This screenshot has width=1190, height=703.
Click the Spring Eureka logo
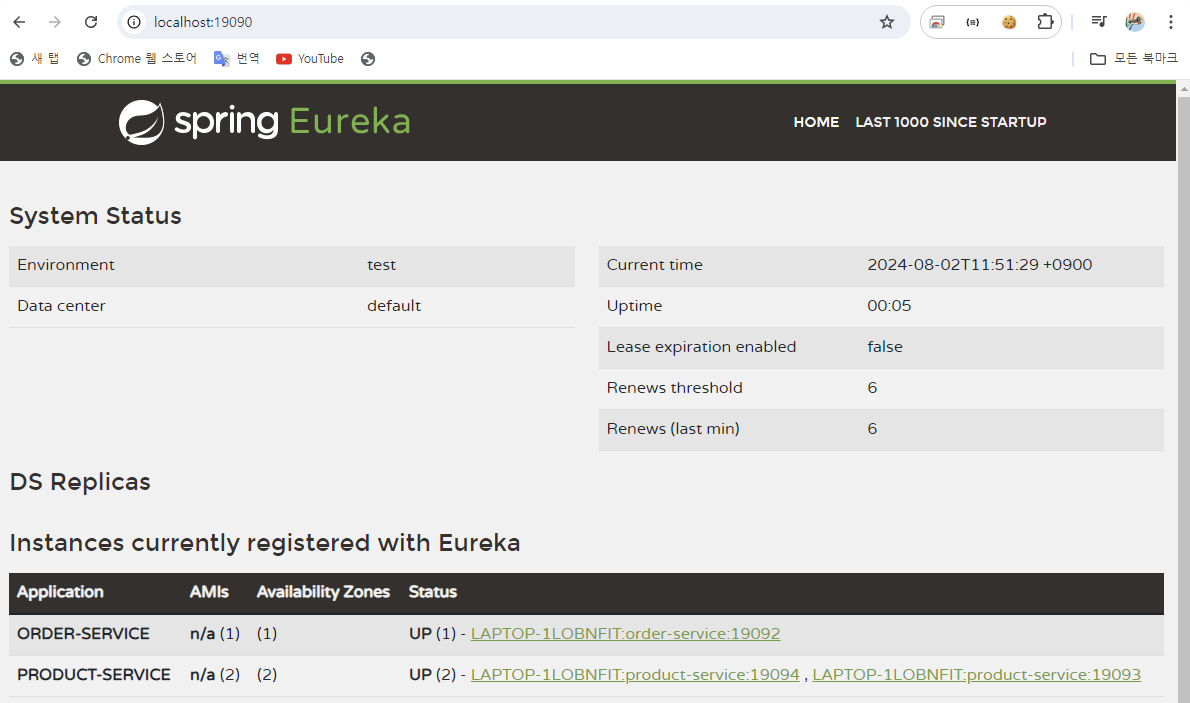pyautogui.click(x=264, y=121)
